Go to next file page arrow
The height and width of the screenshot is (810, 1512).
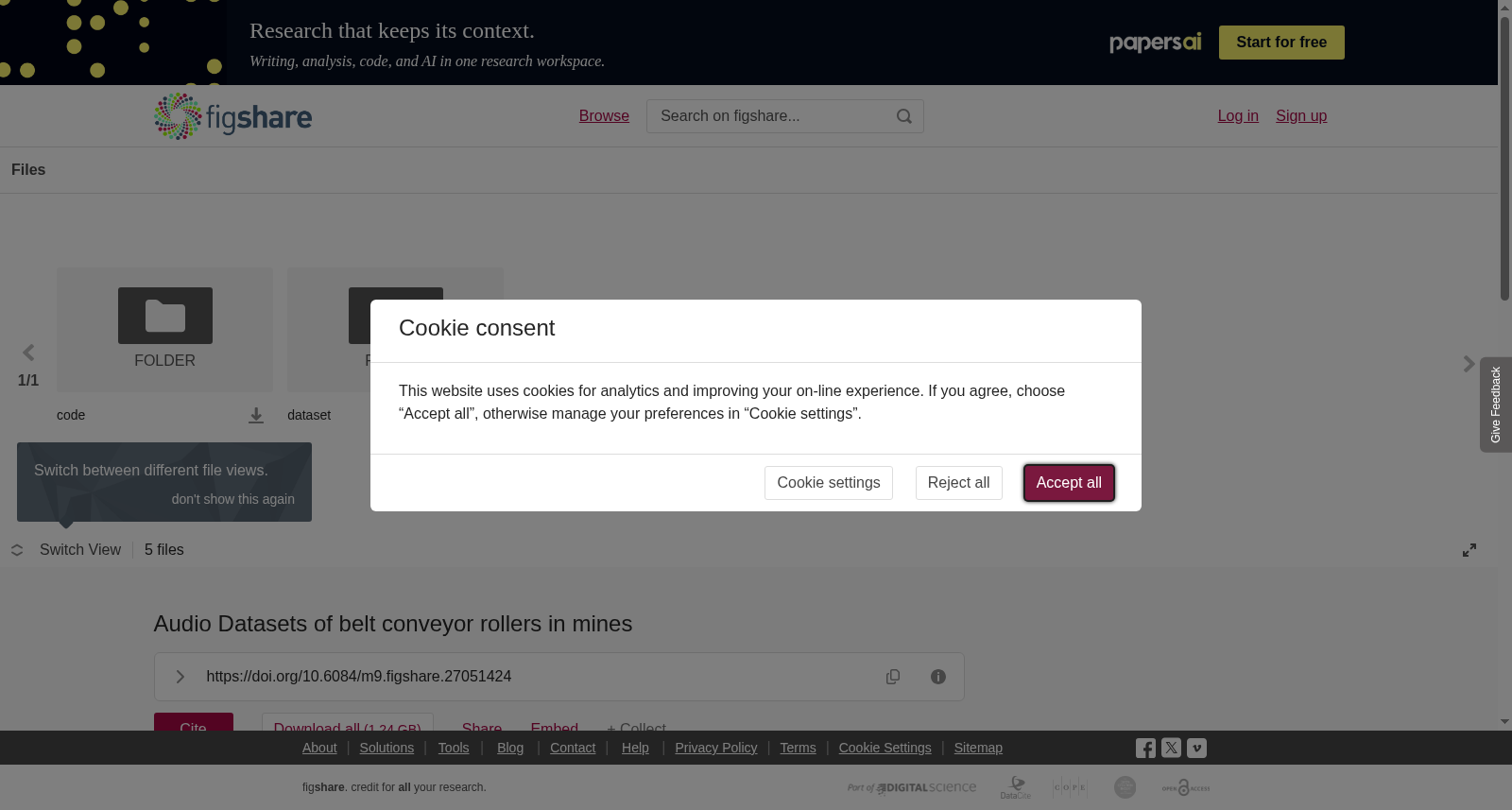[x=1469, y=364]
